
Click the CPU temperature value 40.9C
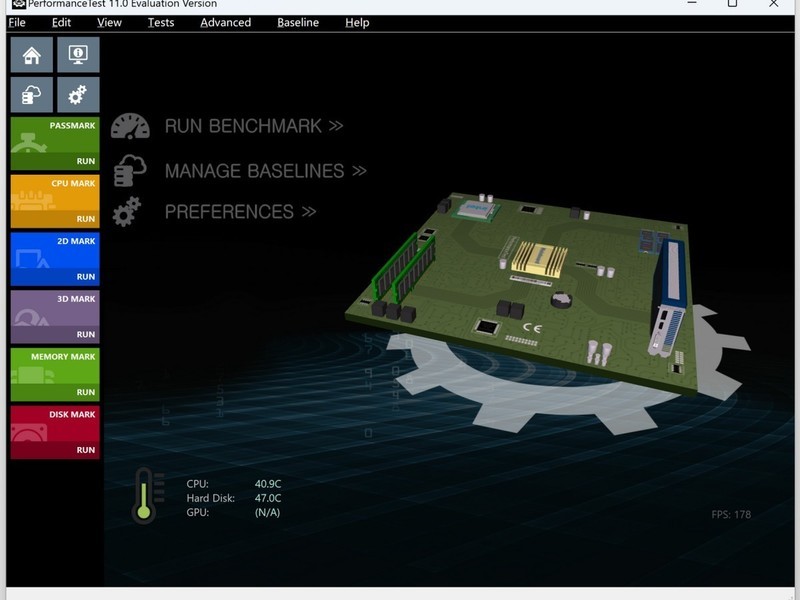(x=268, y=484)
